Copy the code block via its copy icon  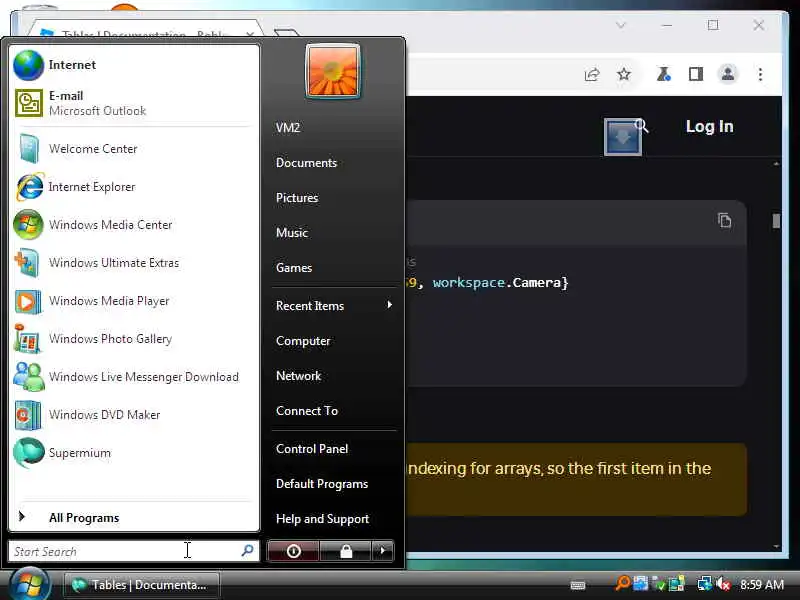(724, 220)
